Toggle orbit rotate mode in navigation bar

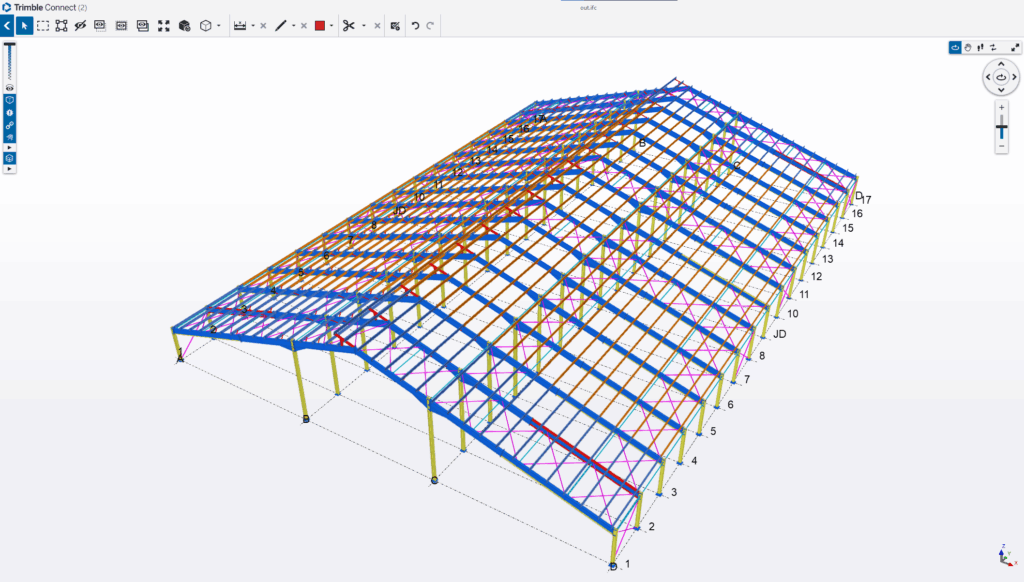(x=955, y=47)
